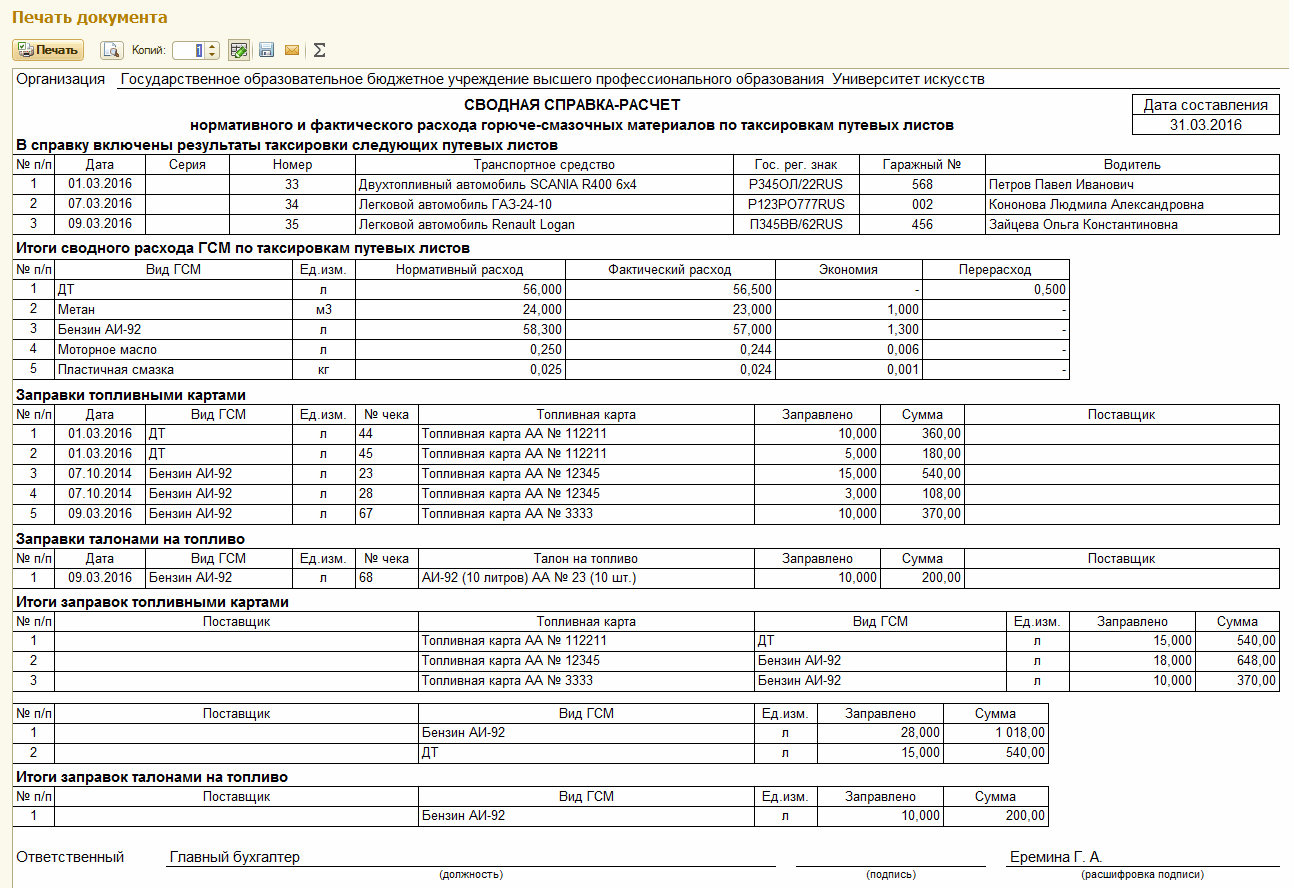
Task: Click the 1 018,00 total sum cell
Action: point(996,733)
